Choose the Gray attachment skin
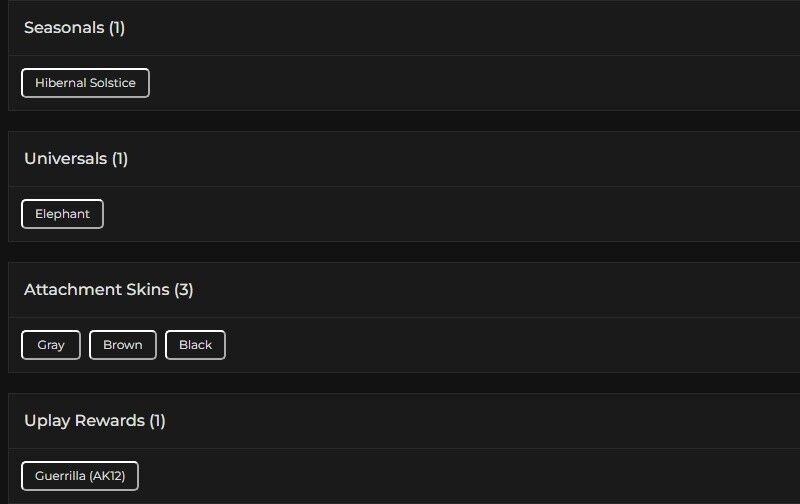Screen dimensions: 800x504 (x=51, y=345)
